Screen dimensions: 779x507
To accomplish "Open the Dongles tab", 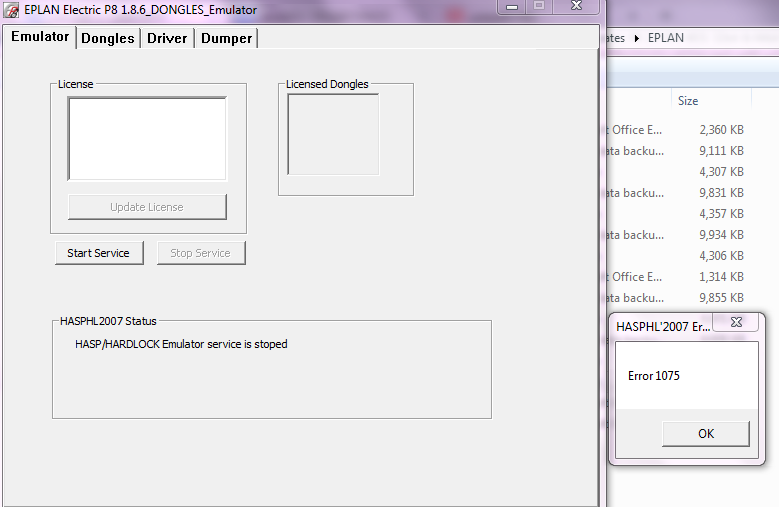I will coord(108,38).
